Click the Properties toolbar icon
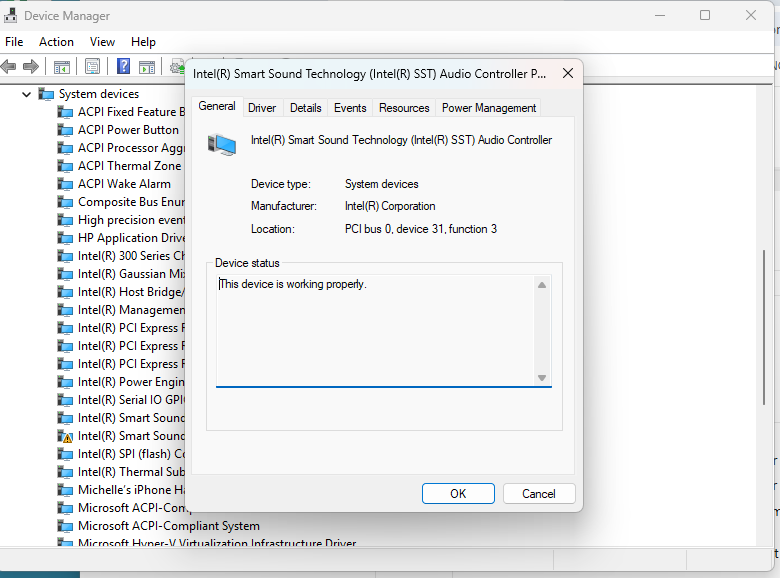This screenshot has height=578, width=780. point(93,66)
